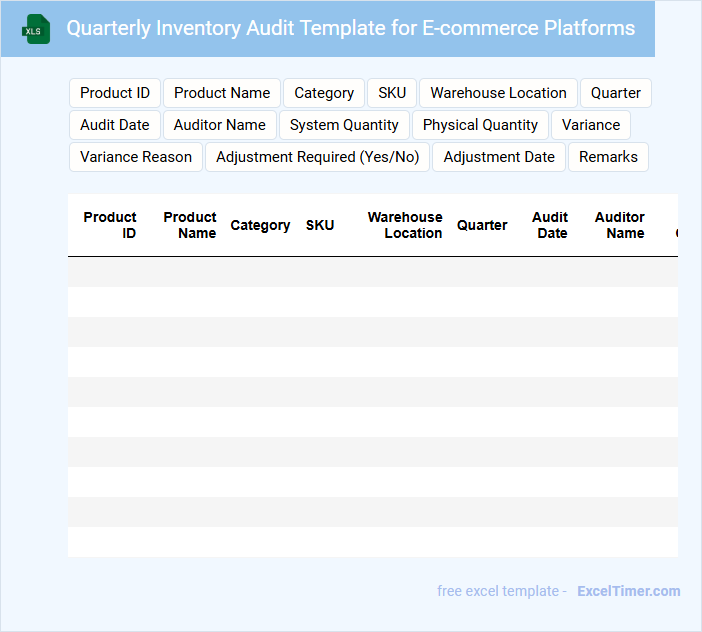
Task: Choose the Category tag chip
Action: (324, 93)
